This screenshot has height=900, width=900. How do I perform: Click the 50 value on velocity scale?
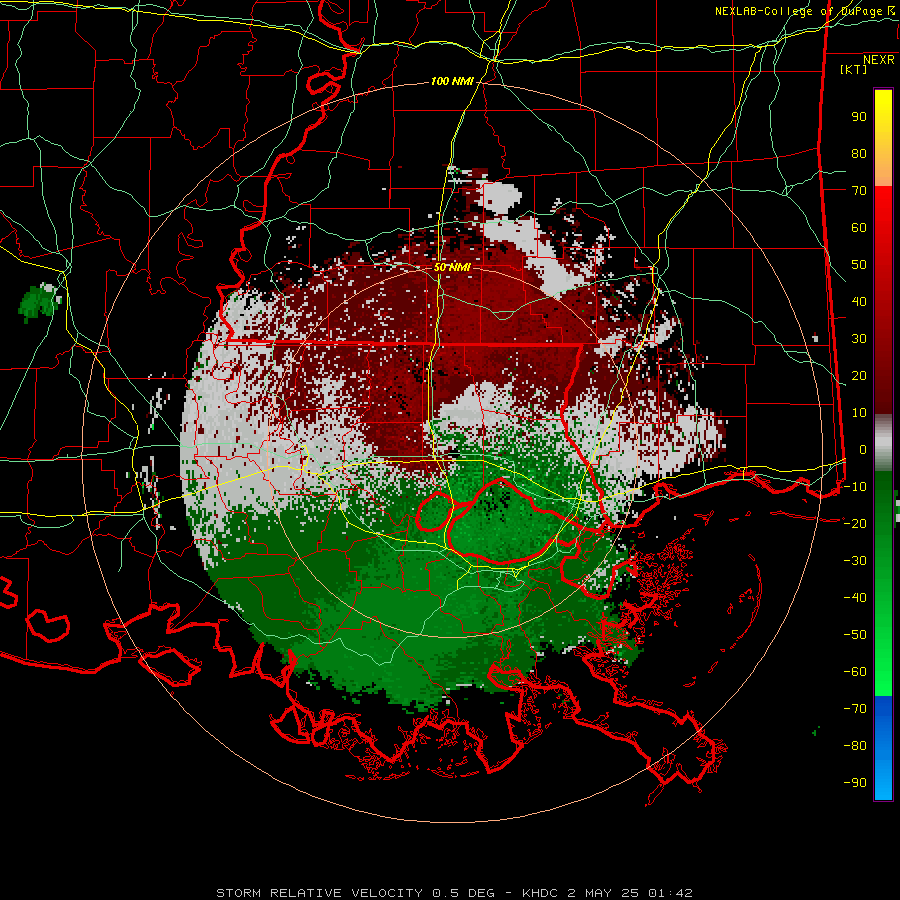click(x=859, y=265)
